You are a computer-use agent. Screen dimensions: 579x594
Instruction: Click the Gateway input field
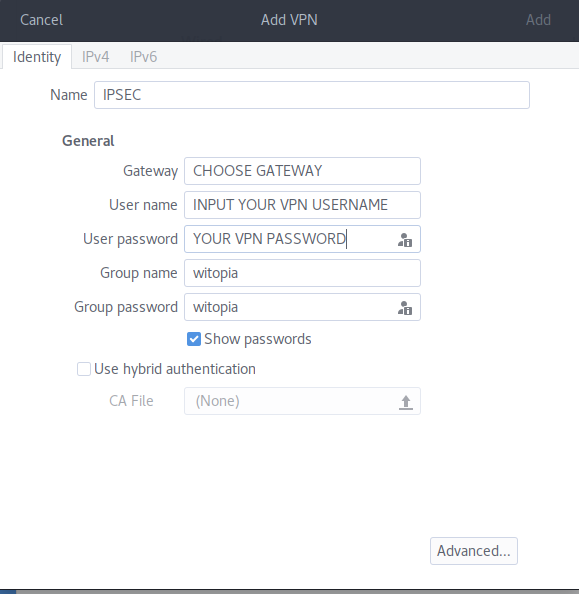(x=302, y=171)
